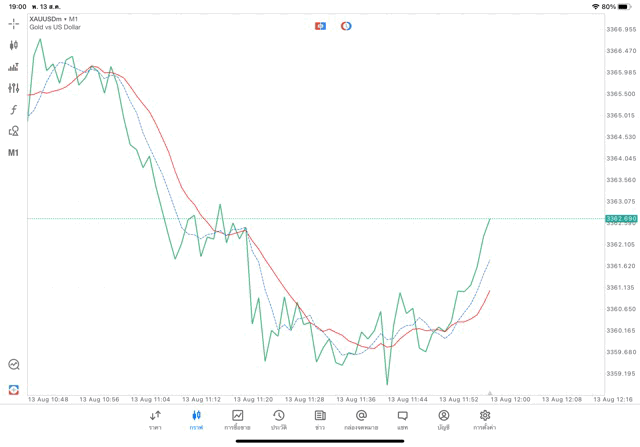640x447 pixels.
Task: Toggle the red-blue one-click trading panel icon
Action: coord(320,26)
